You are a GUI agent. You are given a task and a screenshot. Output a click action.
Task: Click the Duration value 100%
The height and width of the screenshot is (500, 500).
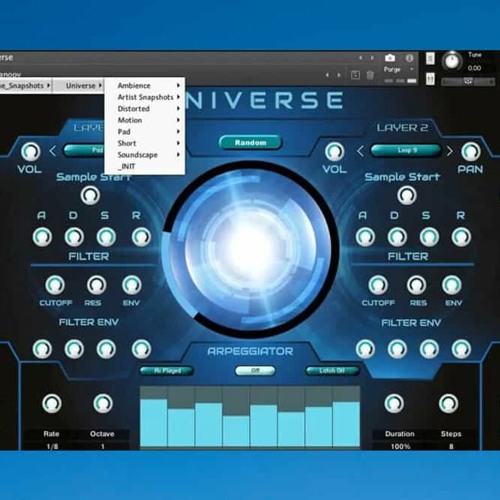click(x=400, y=446)
